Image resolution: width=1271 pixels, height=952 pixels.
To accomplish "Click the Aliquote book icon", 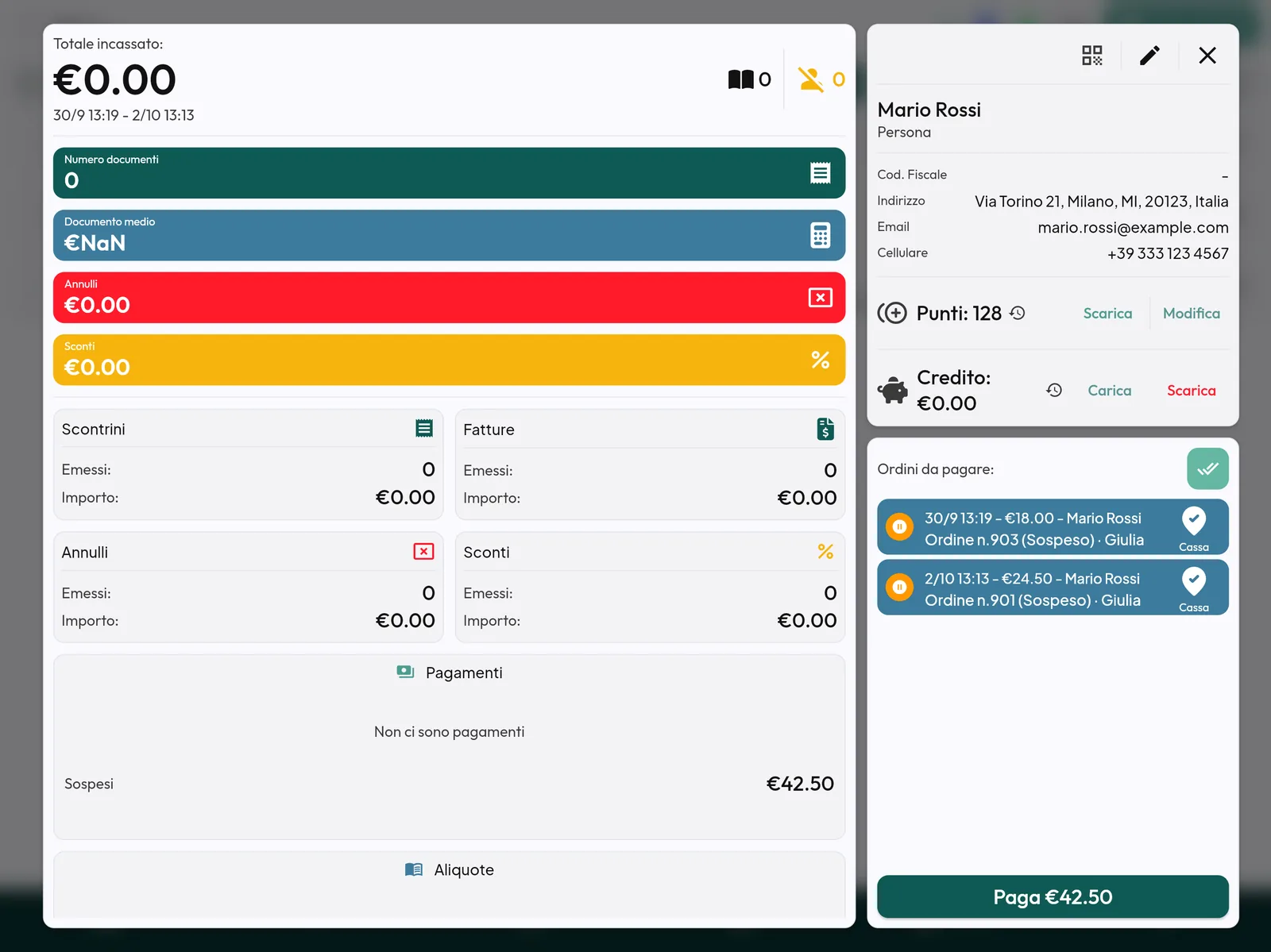I will point(414,869).
